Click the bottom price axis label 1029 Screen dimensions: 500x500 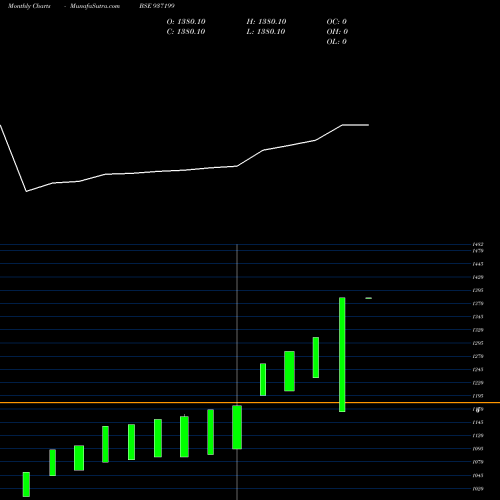[478, 489]
